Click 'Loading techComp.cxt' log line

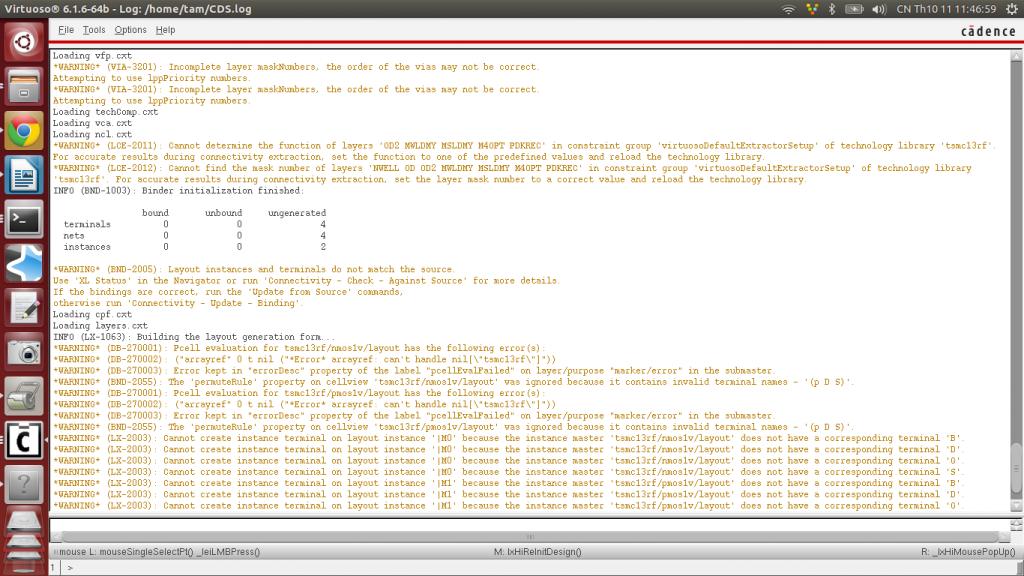105,112
